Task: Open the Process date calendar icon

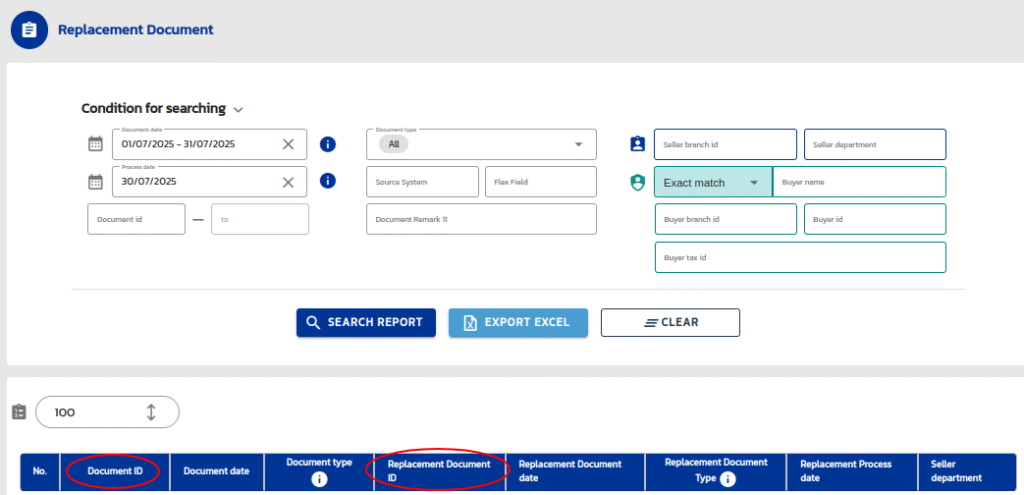Action: [x=95, y=182]
